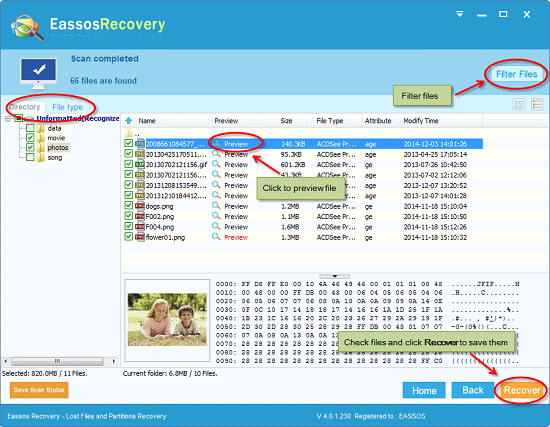
Task: Click the scan completed monitor icon
Action: [38, 73]
